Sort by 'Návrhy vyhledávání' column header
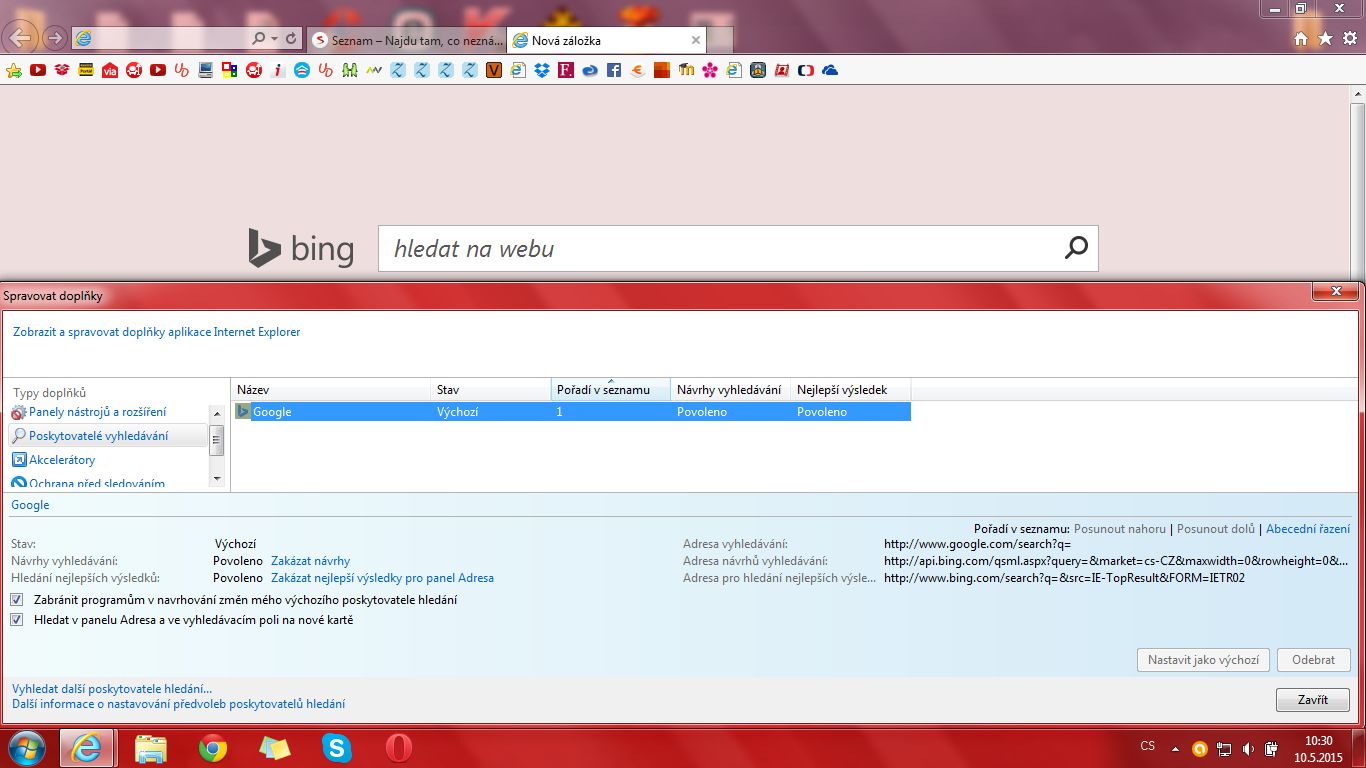 731,390
